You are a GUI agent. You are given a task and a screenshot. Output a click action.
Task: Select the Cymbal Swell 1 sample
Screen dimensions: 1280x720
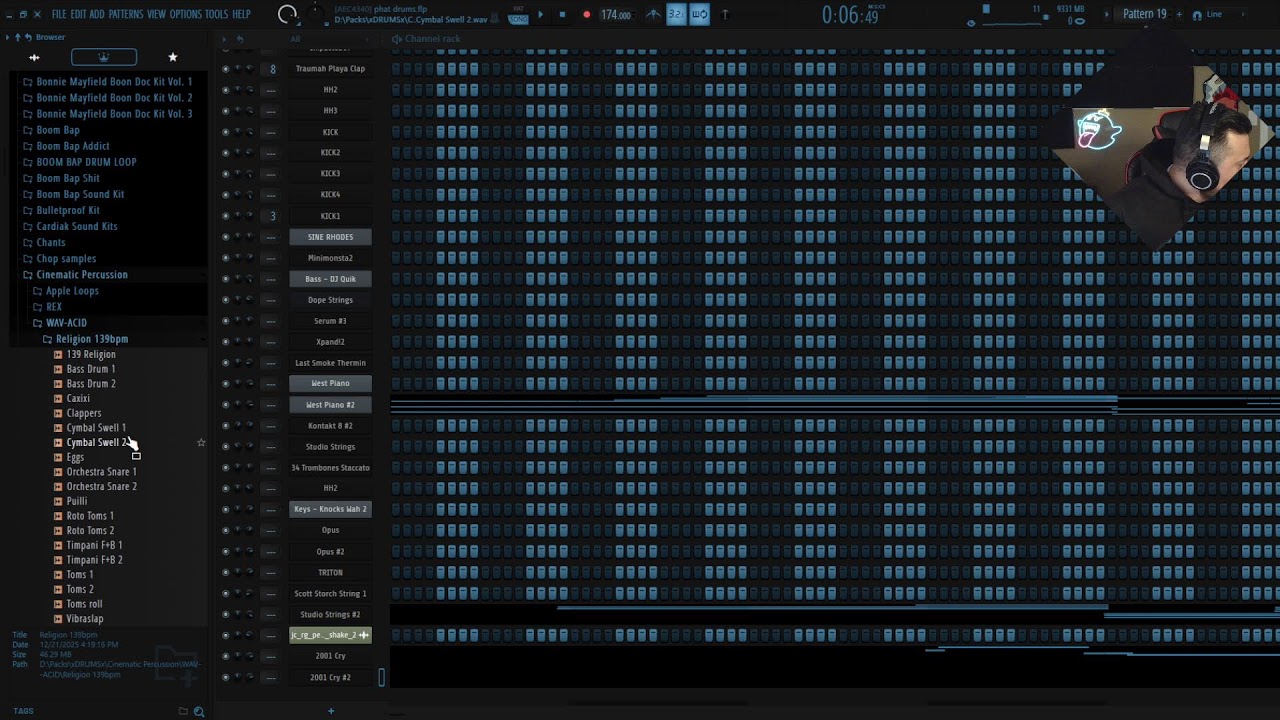[x=96, y=428]
